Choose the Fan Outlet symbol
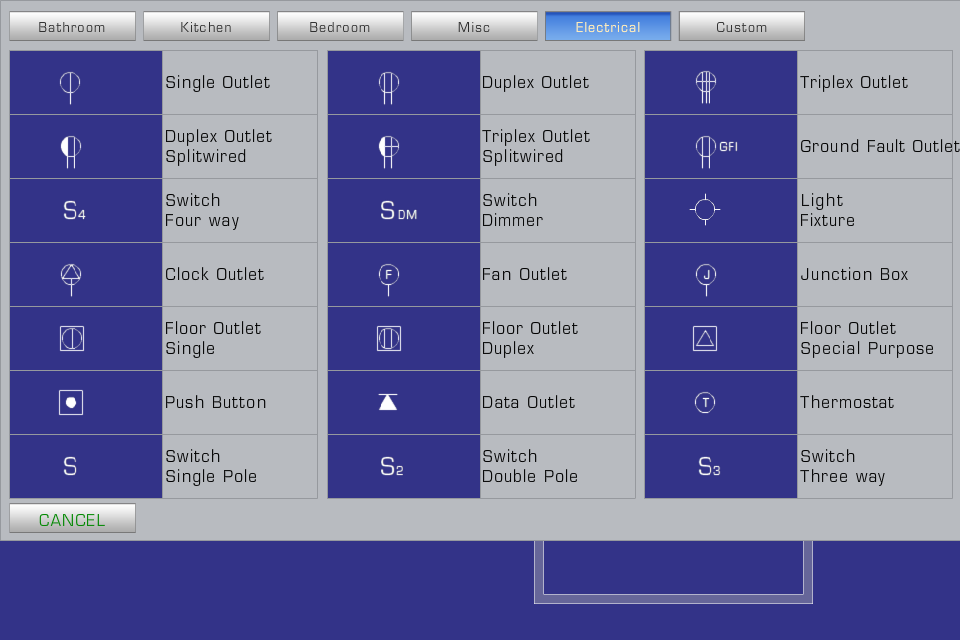 (x=388, y=275)
